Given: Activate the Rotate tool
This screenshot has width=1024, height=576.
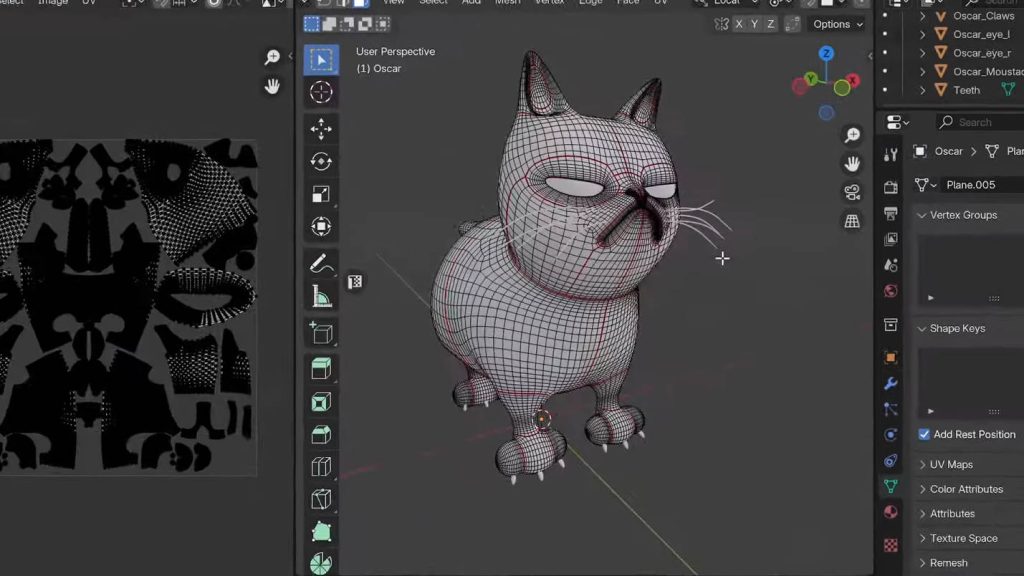Looking at the screenshot, I should point(321,161).
